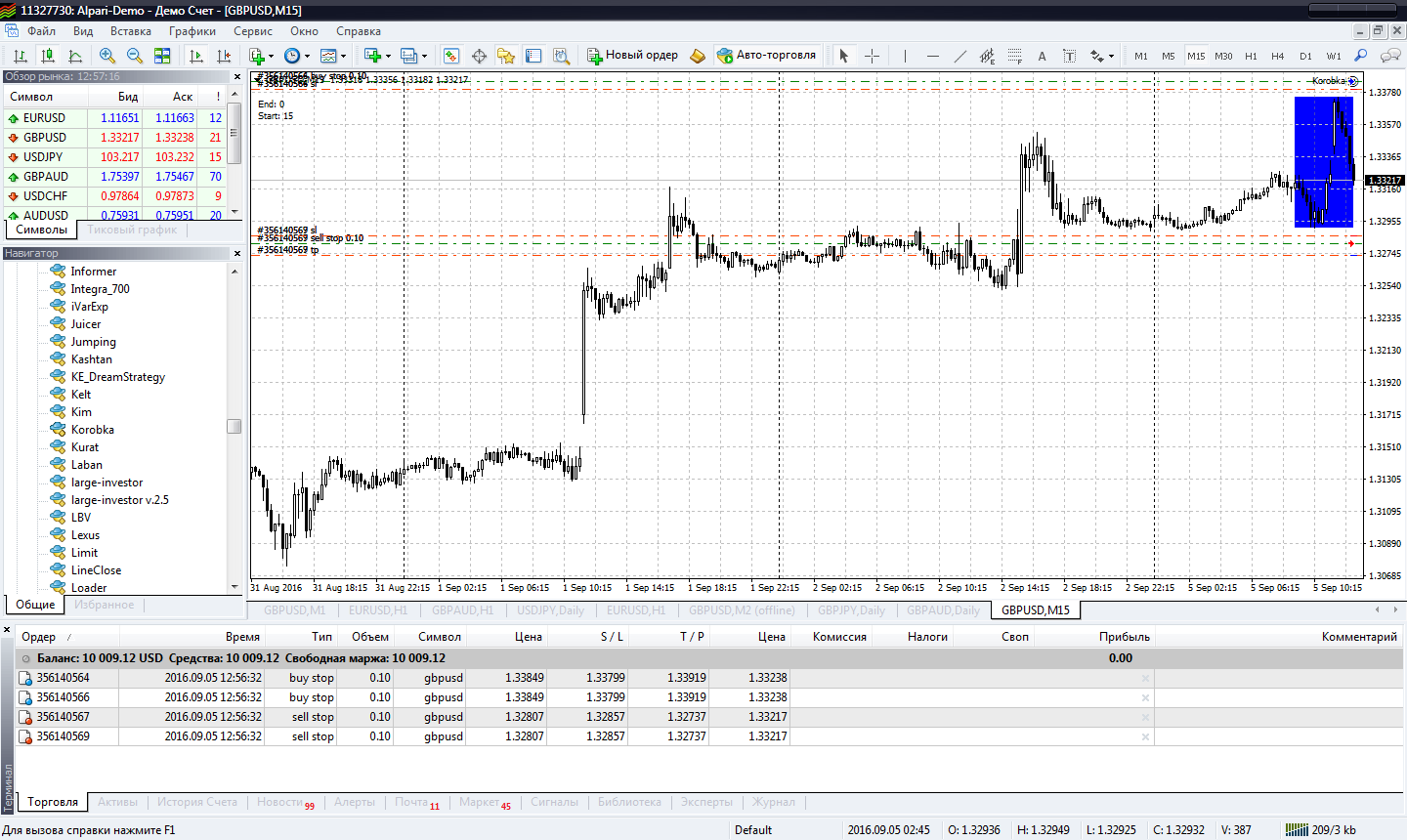Switch to the История Счета tab

[x=197, y=802]
